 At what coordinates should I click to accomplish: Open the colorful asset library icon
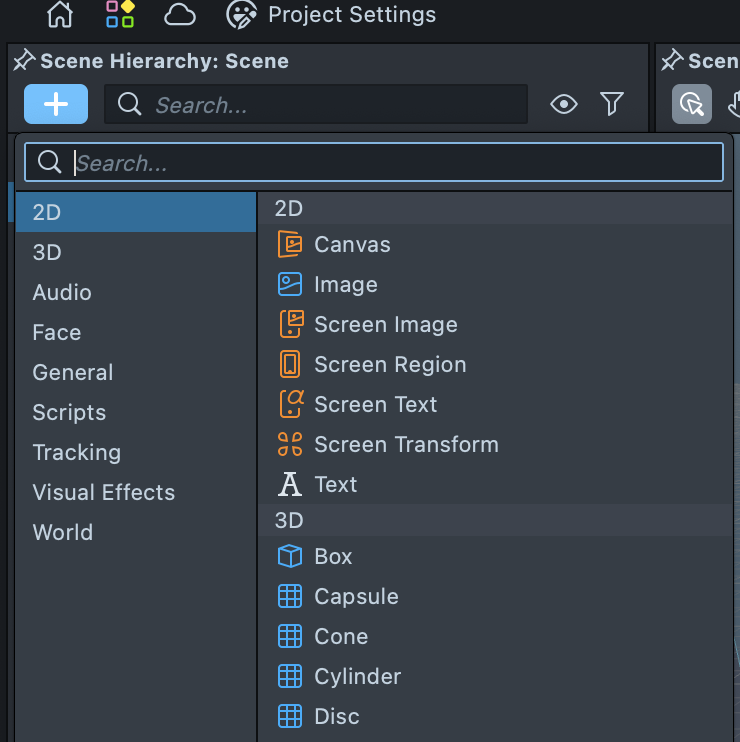(120, 14)
